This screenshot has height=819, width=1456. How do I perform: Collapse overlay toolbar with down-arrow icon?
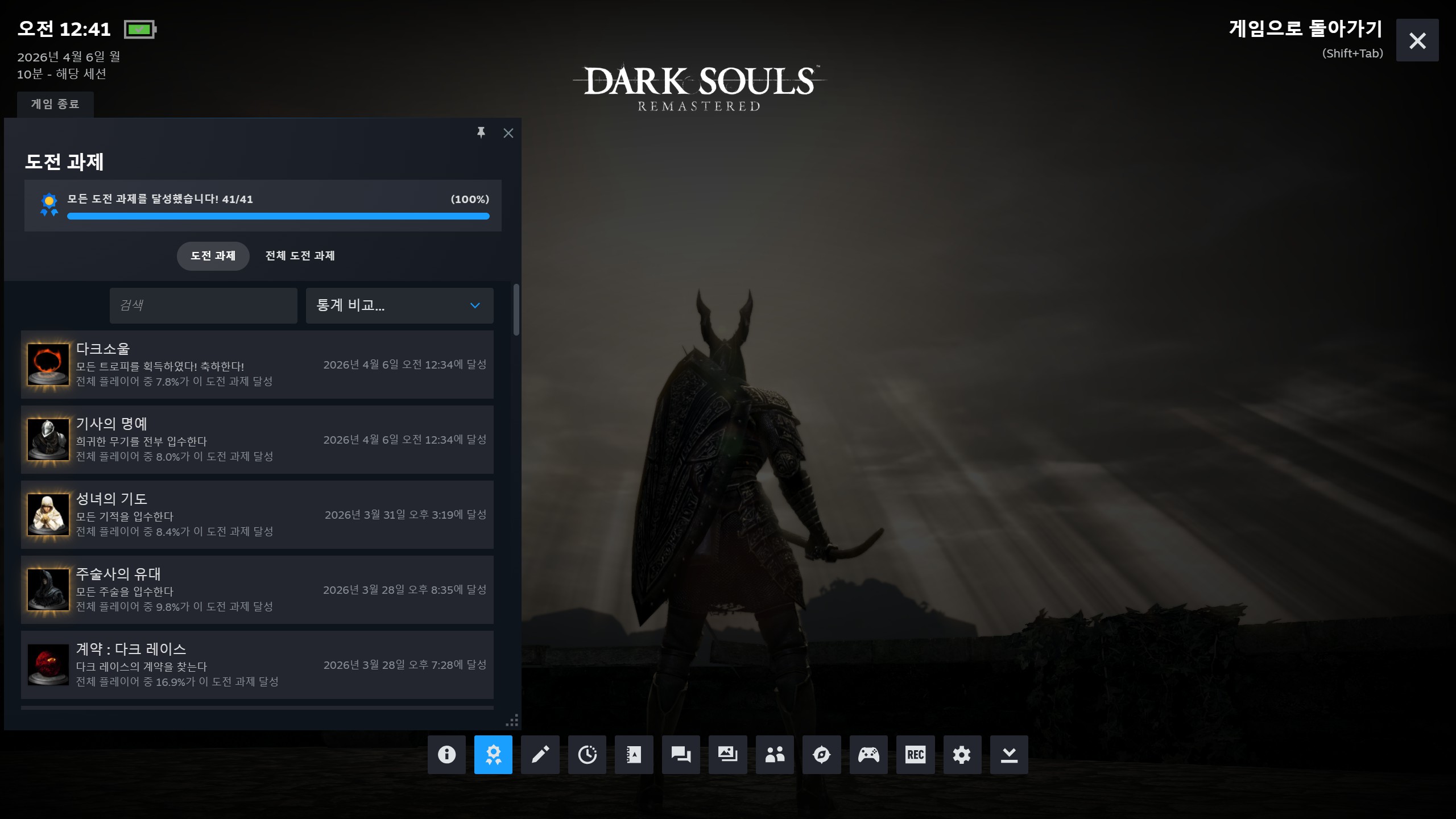click(x=1009, y=755)
